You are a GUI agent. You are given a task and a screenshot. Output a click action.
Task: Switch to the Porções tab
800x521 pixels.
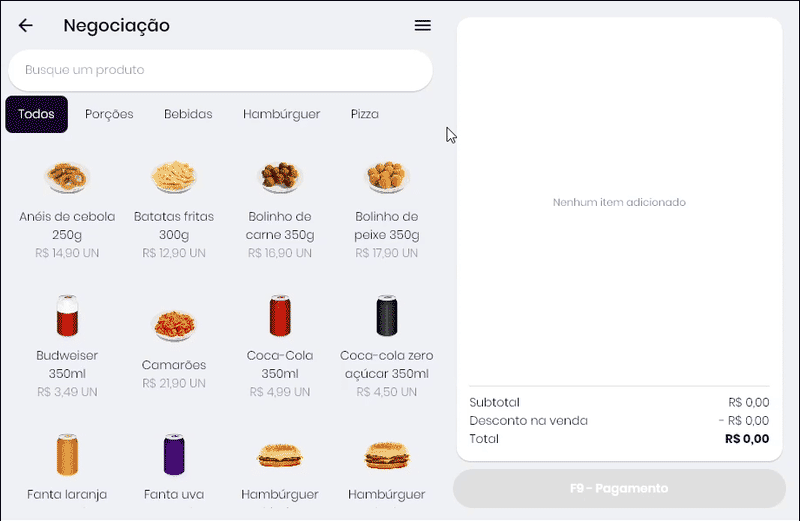click(109, 114)
